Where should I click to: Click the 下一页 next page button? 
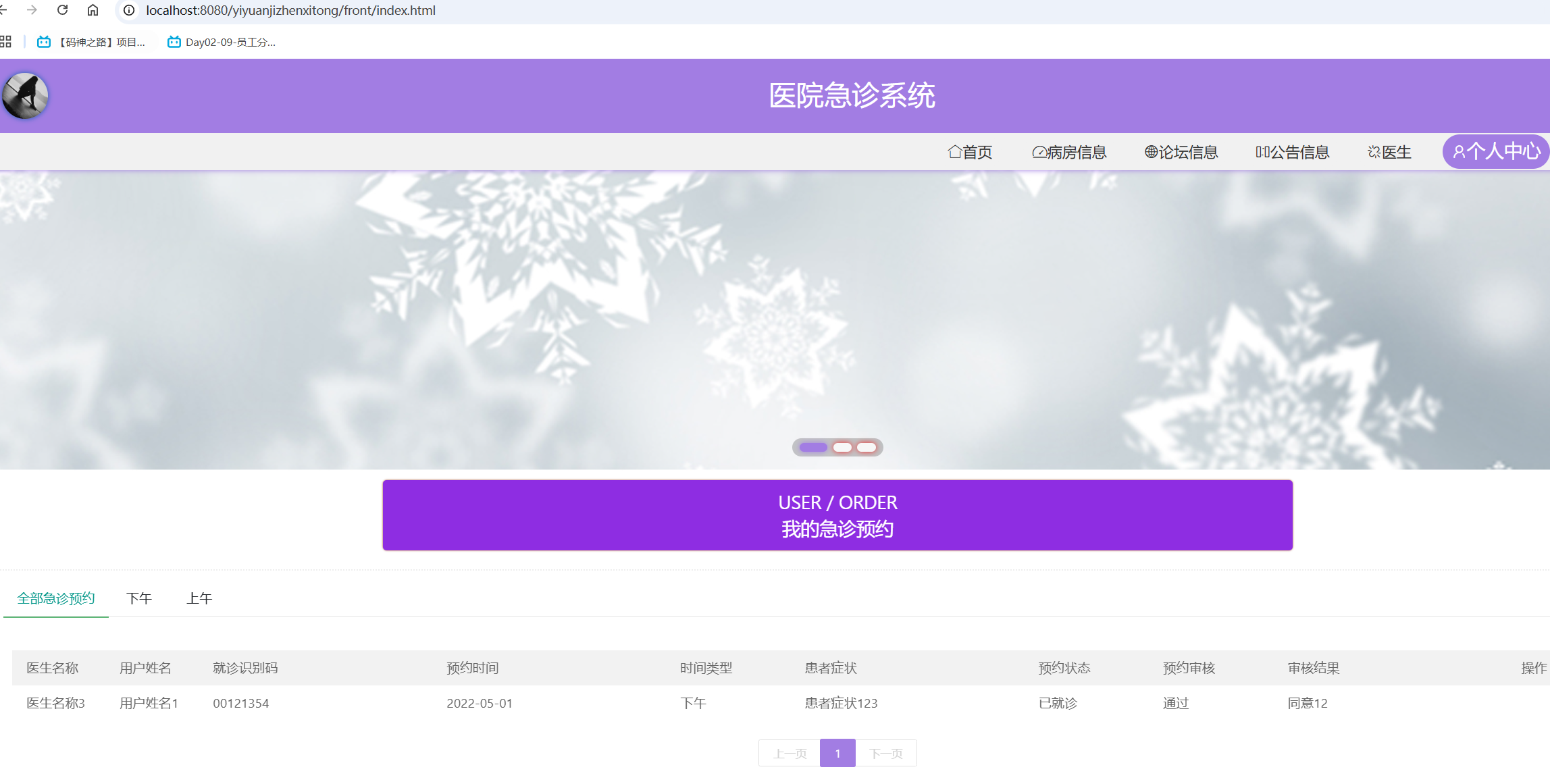(x=885, y=753)
